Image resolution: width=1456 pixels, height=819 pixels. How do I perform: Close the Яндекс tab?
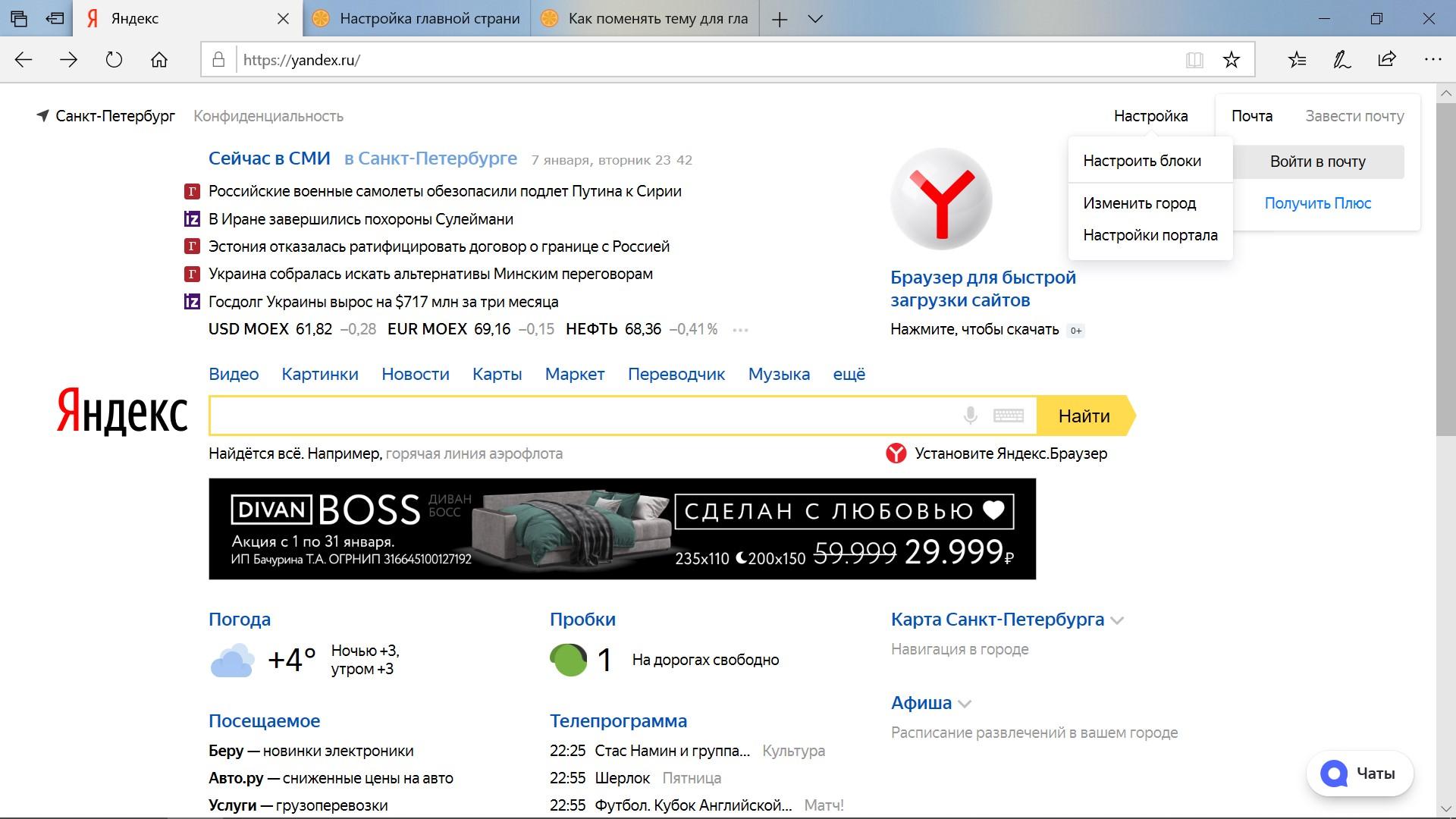pyautogui.click(x=283, y=19)
